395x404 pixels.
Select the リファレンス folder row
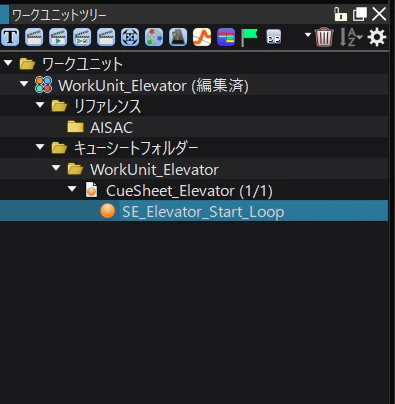pos(194,106)
